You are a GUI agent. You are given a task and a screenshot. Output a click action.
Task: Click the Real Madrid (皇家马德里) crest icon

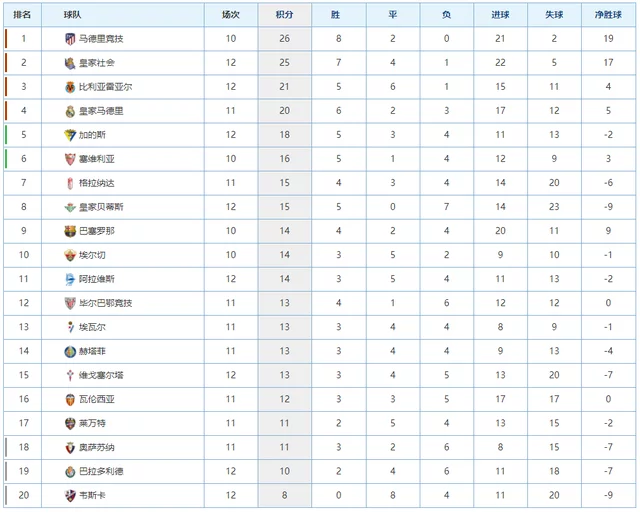(70, 111)
